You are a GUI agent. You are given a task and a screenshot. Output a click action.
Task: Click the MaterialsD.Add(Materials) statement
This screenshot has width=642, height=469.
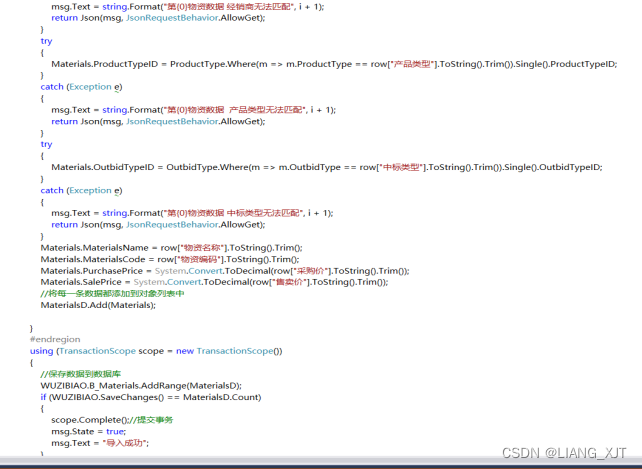pyautogui.click(x=98, y=305)
